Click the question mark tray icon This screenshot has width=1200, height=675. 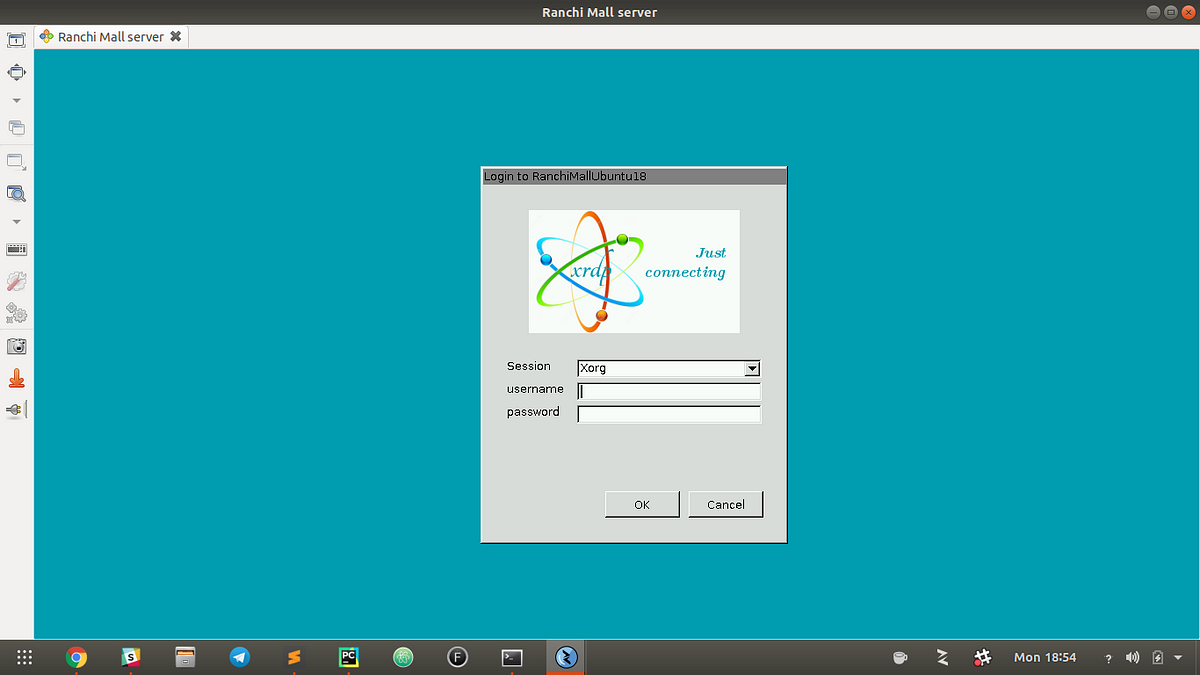point(1108,658)
